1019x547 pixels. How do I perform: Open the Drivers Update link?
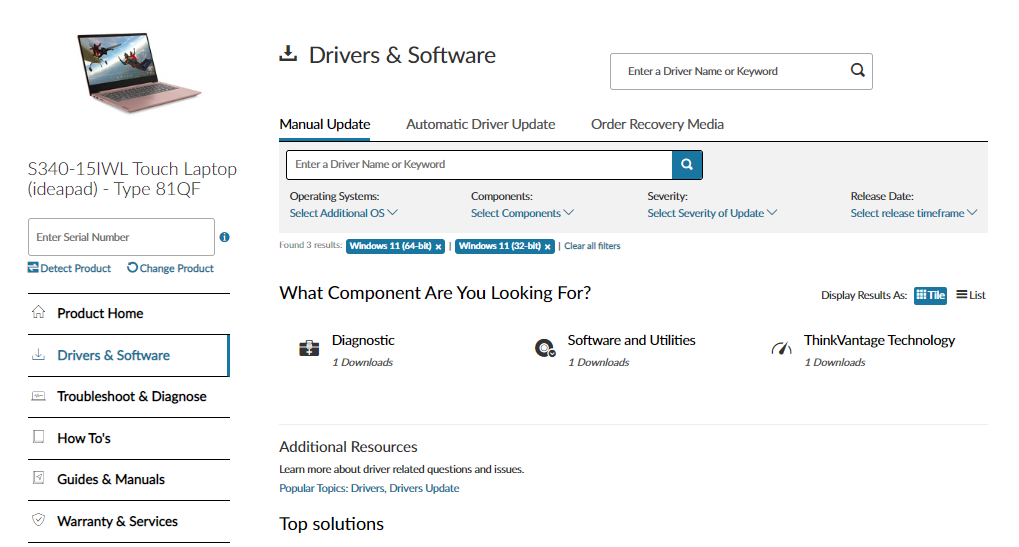pyautogui.click(x=424, y=488)
